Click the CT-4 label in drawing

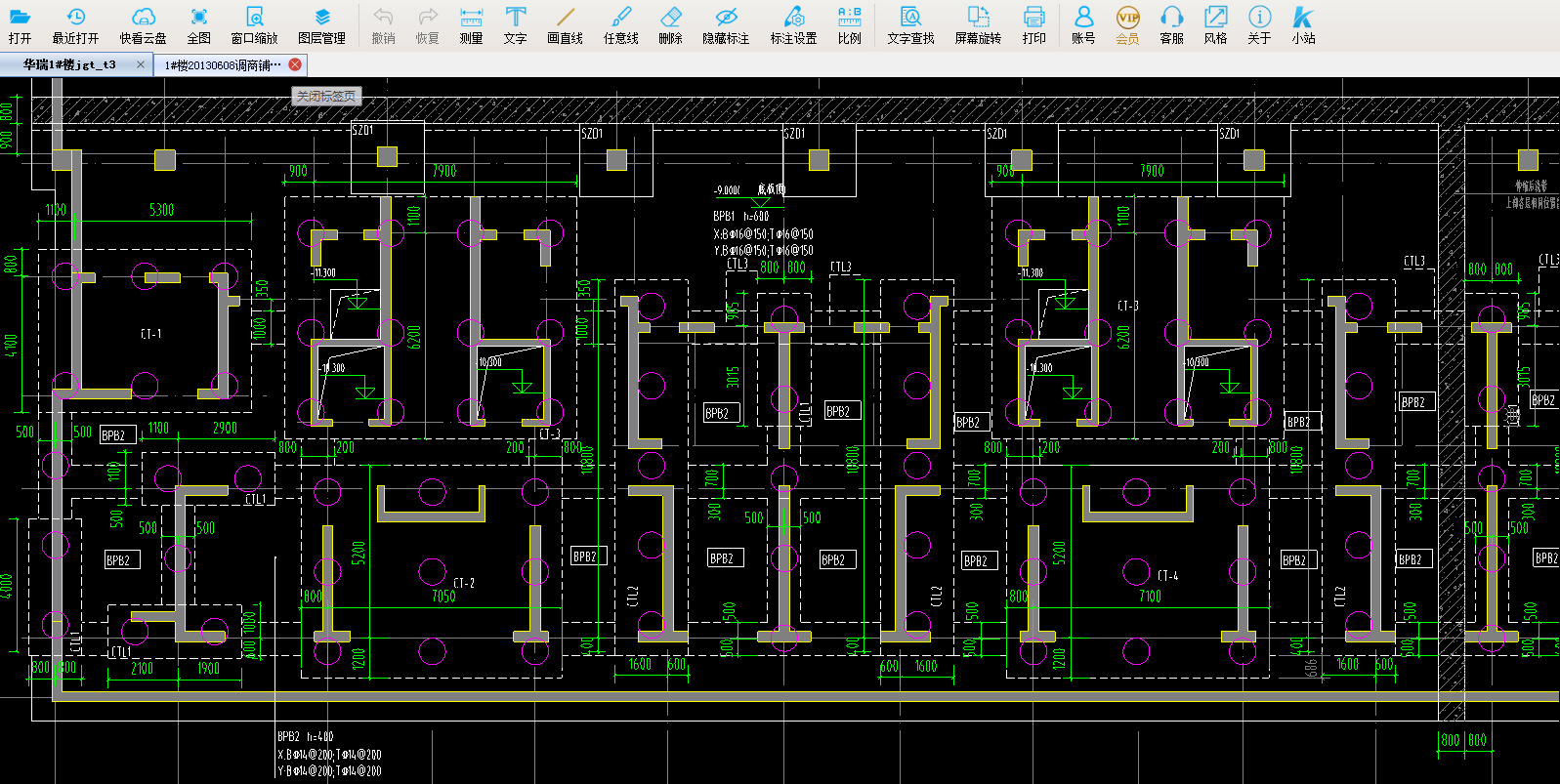tap(1167, 576)
